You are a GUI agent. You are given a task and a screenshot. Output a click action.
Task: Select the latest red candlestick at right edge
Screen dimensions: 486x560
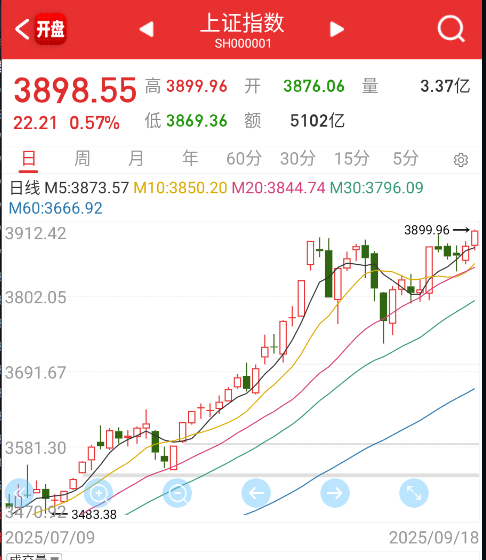[475, 239]
